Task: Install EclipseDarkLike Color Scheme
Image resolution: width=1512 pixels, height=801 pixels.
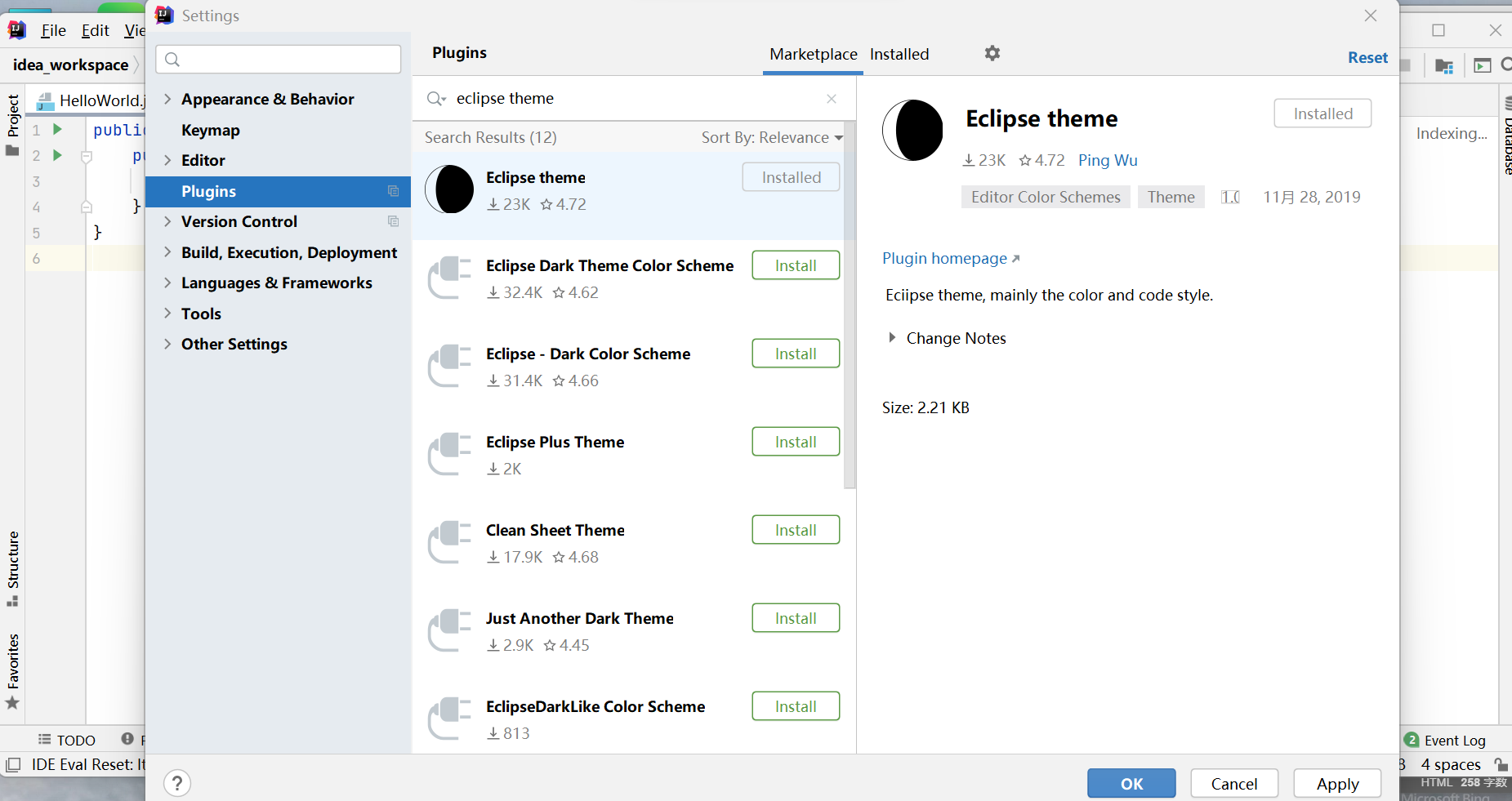Action: coord(796,706)
